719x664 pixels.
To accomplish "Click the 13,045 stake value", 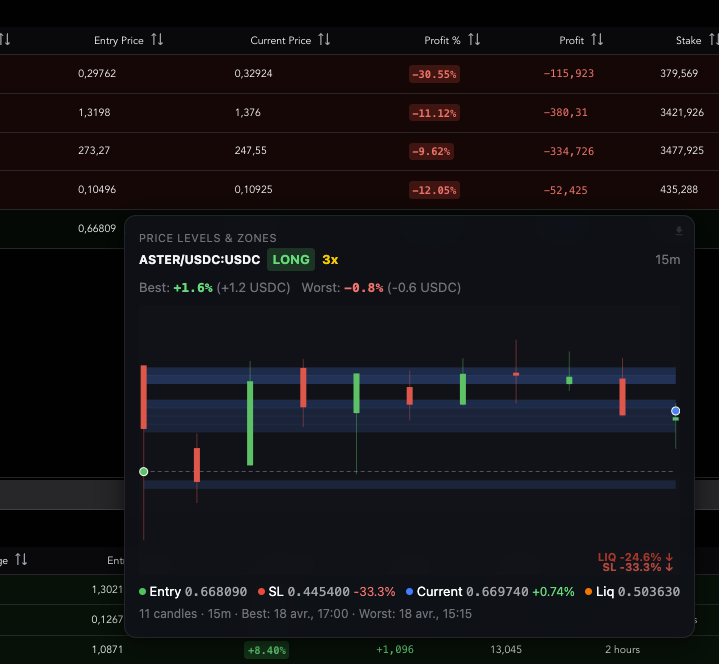I will tap(506, 649).
